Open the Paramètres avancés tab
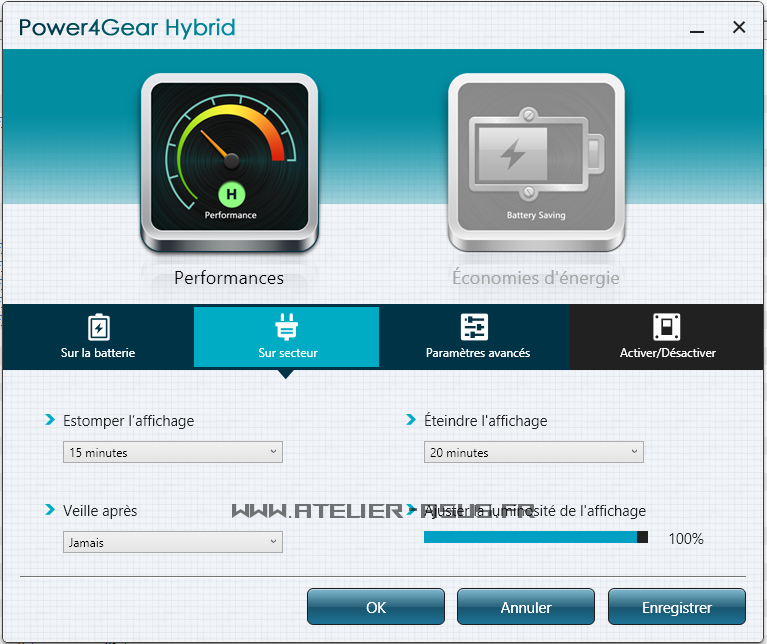This screenshot has height=644, width=767. 477,338
